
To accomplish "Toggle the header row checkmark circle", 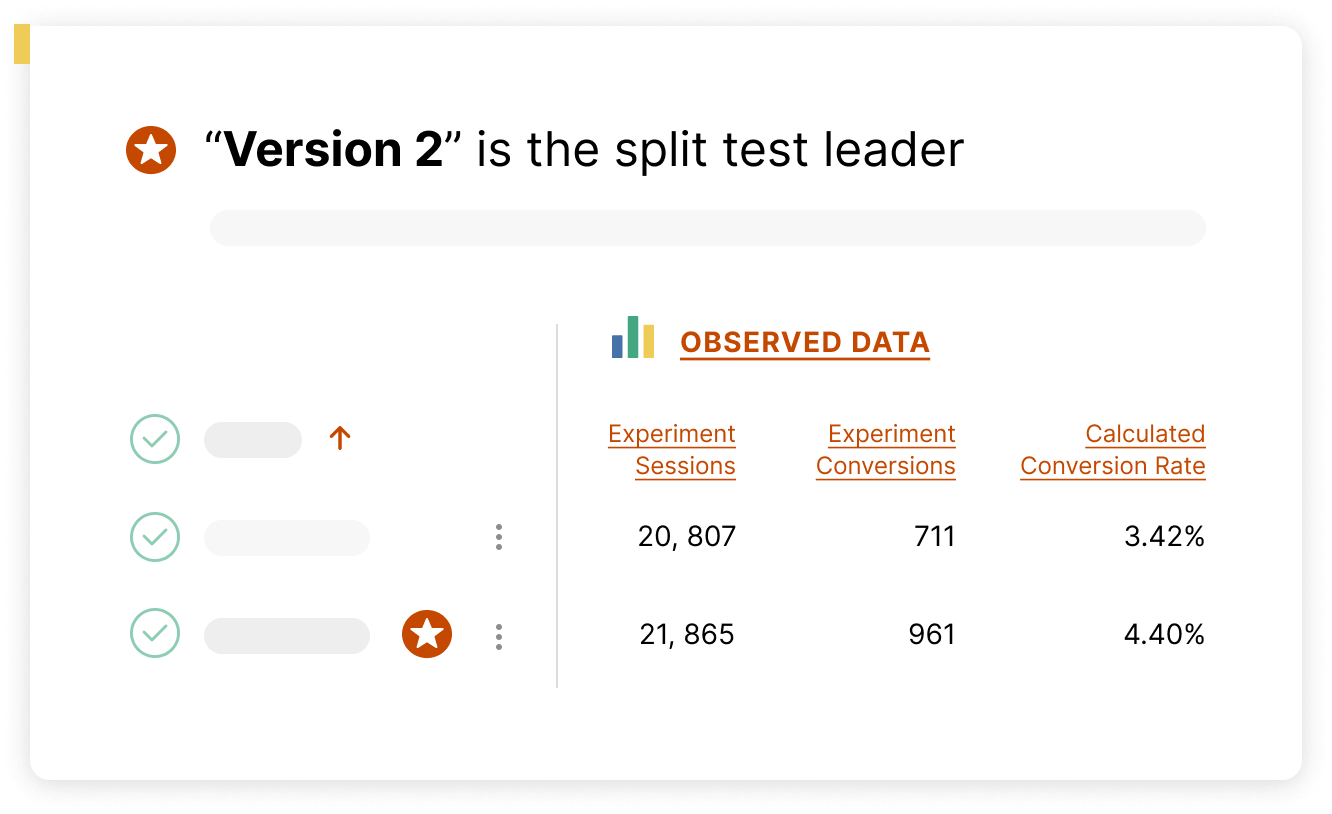I will point(155,439).
